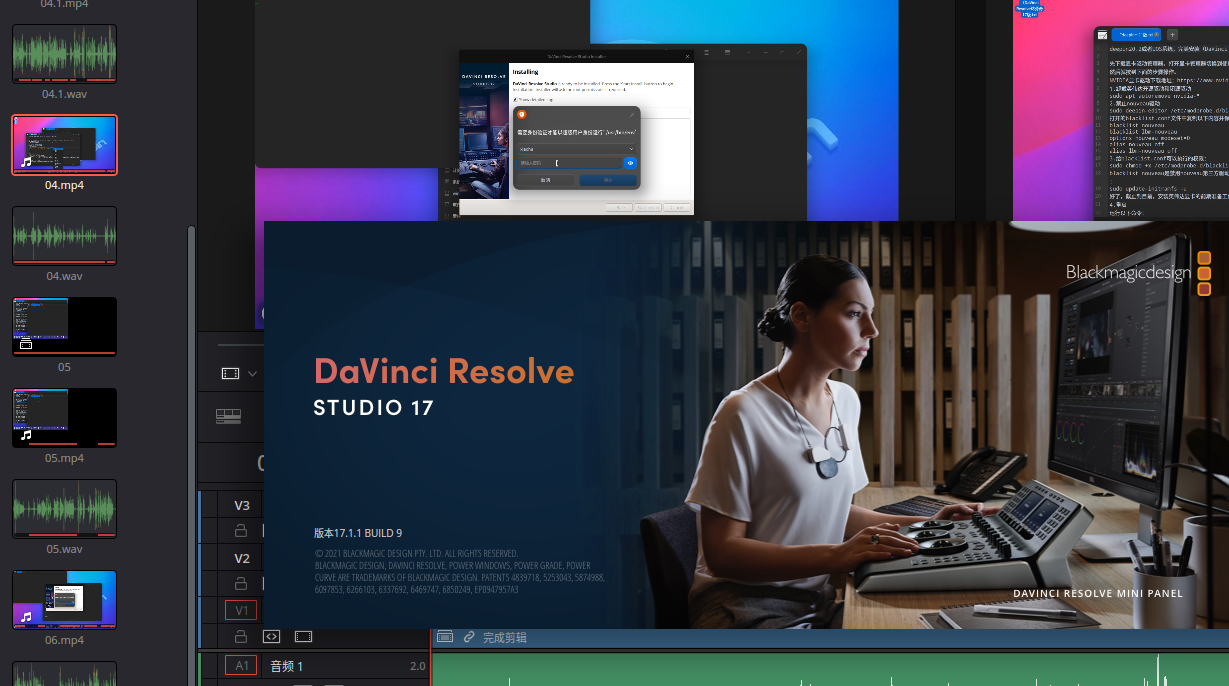Click the link icon on the 完成剪辑 clip
The image size is (1229, 686).
468,637
